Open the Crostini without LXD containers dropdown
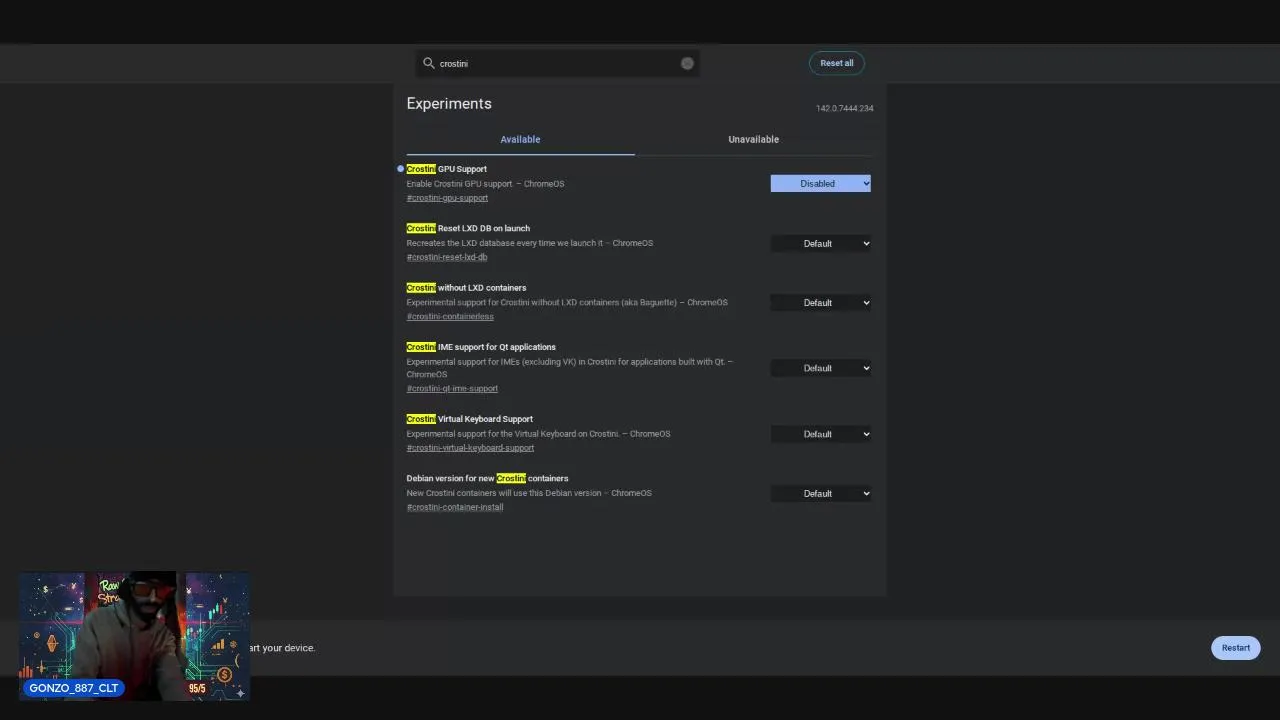1280x720 pixels. tap(820, 302)
